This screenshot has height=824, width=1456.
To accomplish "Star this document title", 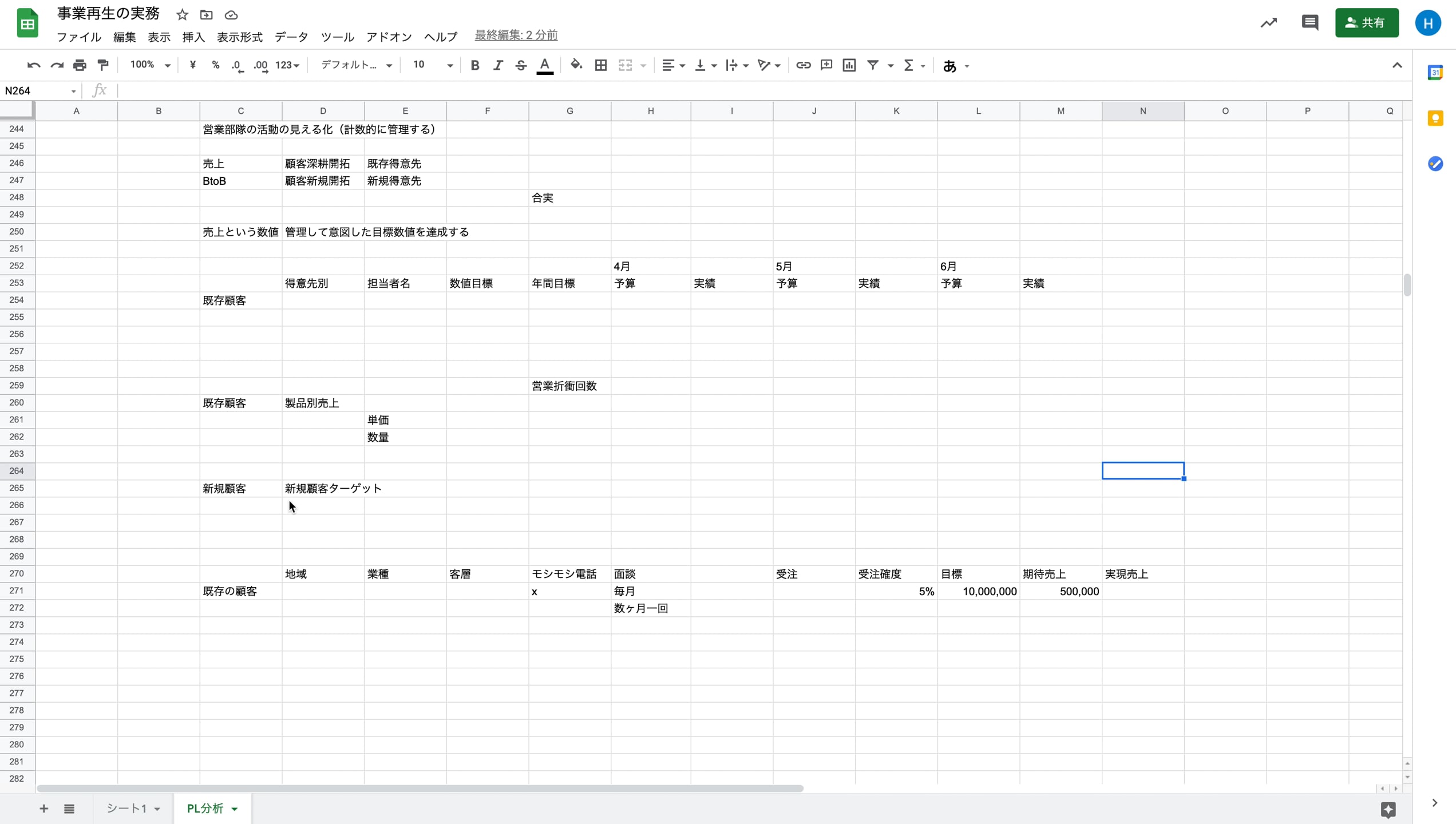I will [182, 15].
